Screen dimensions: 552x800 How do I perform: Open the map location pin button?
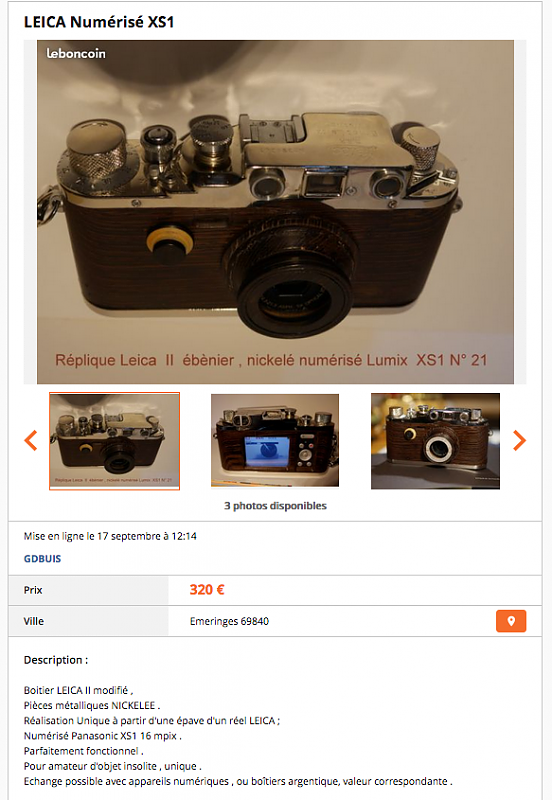tap(511, 621)
